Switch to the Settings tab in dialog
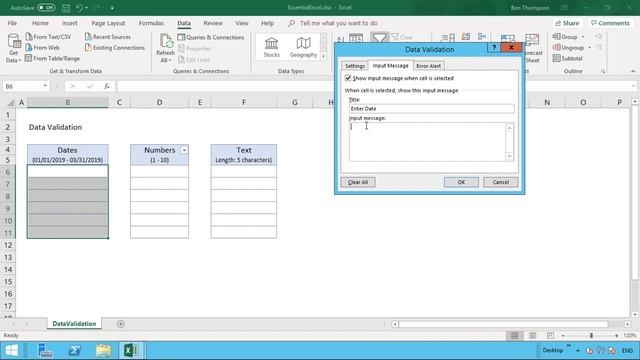Screen dimensions: 640x360 tap(355, 66)
